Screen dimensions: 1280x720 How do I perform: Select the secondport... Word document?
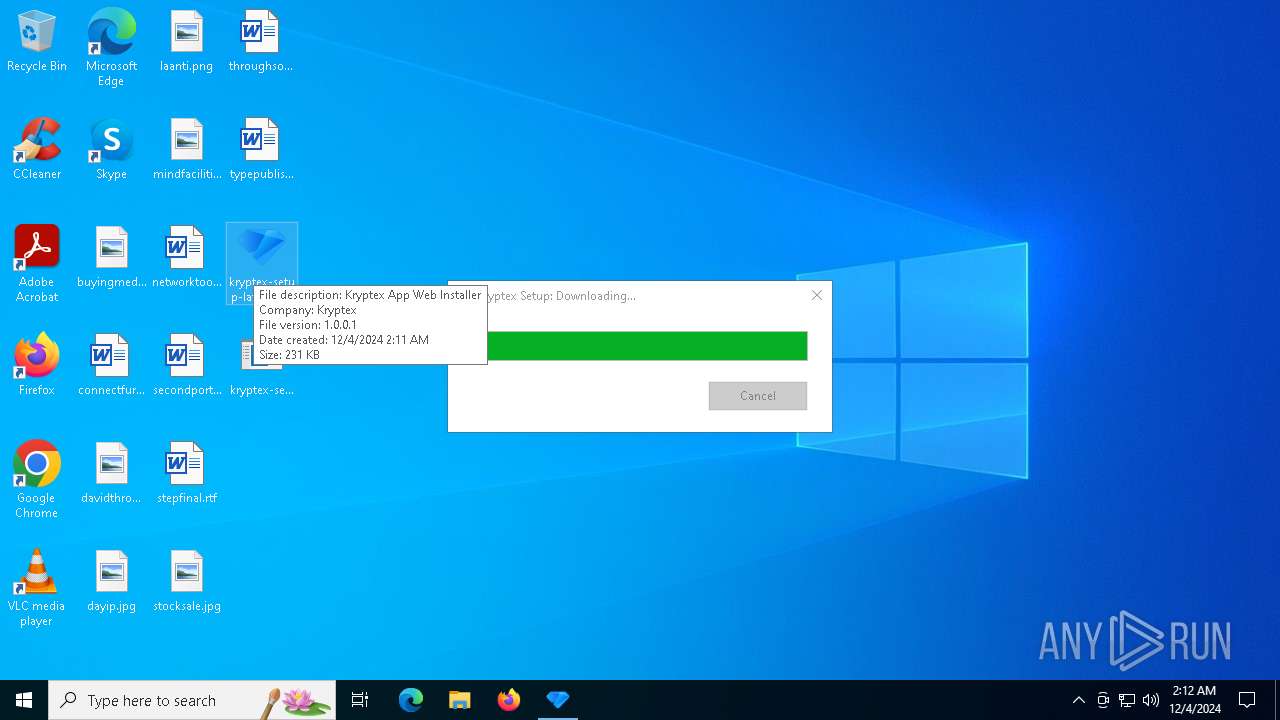[x=186, y=366]
